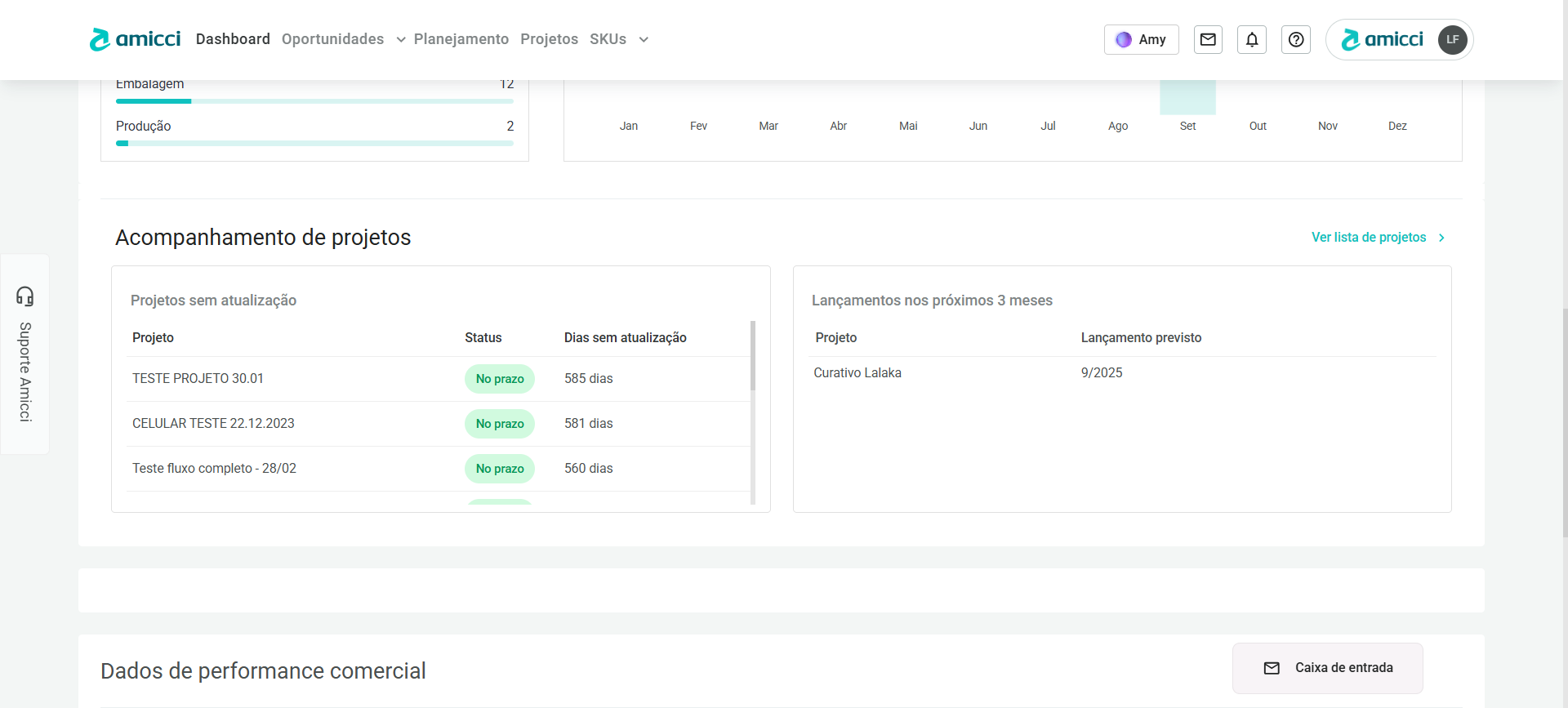Open Curativo Lalaka project entry

[857, 373]
